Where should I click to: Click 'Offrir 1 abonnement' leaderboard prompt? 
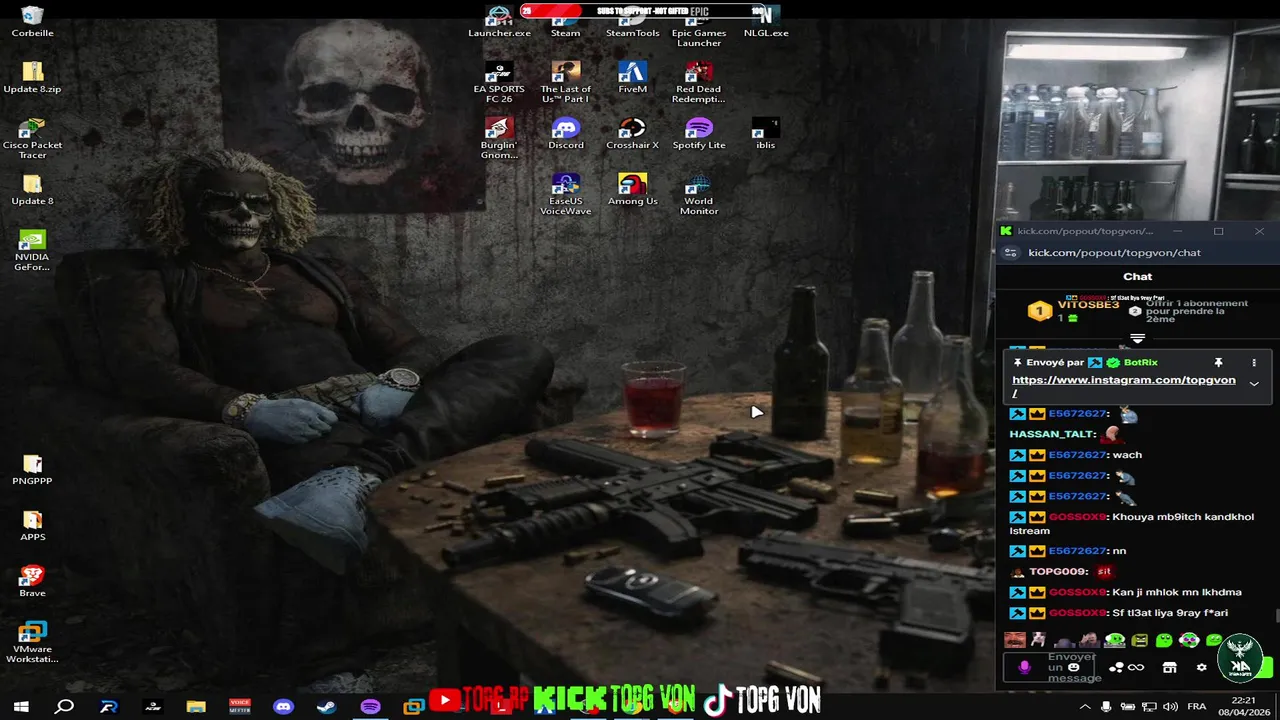click(1197, 311)
